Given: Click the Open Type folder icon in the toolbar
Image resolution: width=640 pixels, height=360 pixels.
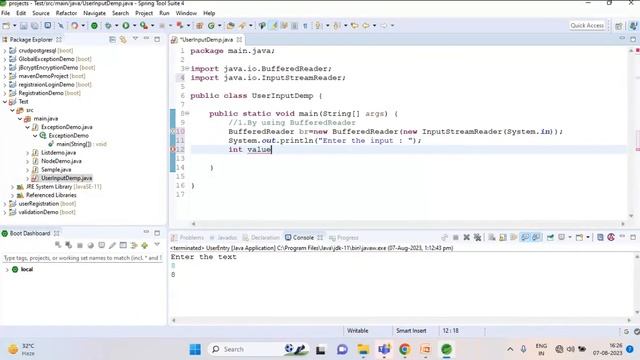Looking at the screenshot, I should pos(231,26).
